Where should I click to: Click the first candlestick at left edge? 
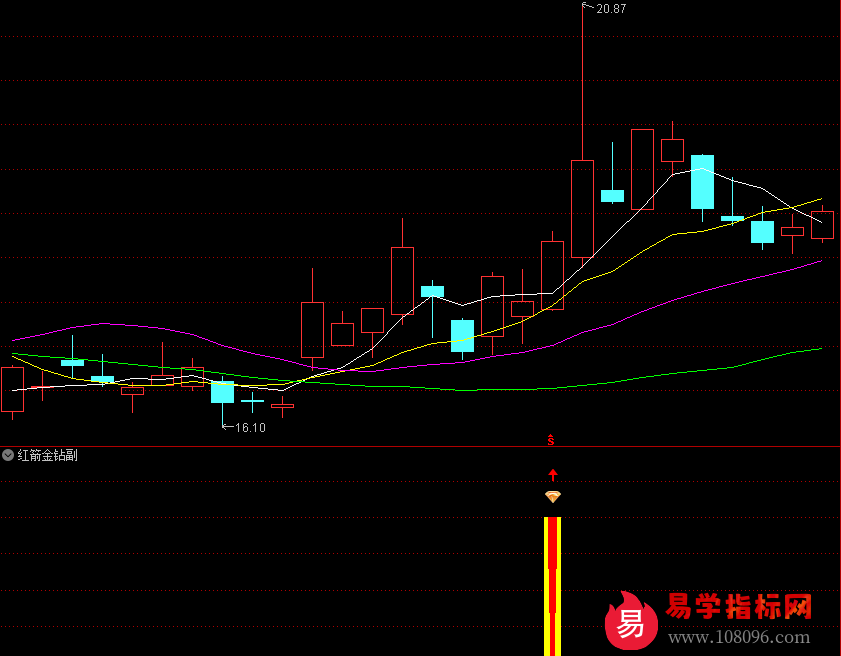click(12, 389)
